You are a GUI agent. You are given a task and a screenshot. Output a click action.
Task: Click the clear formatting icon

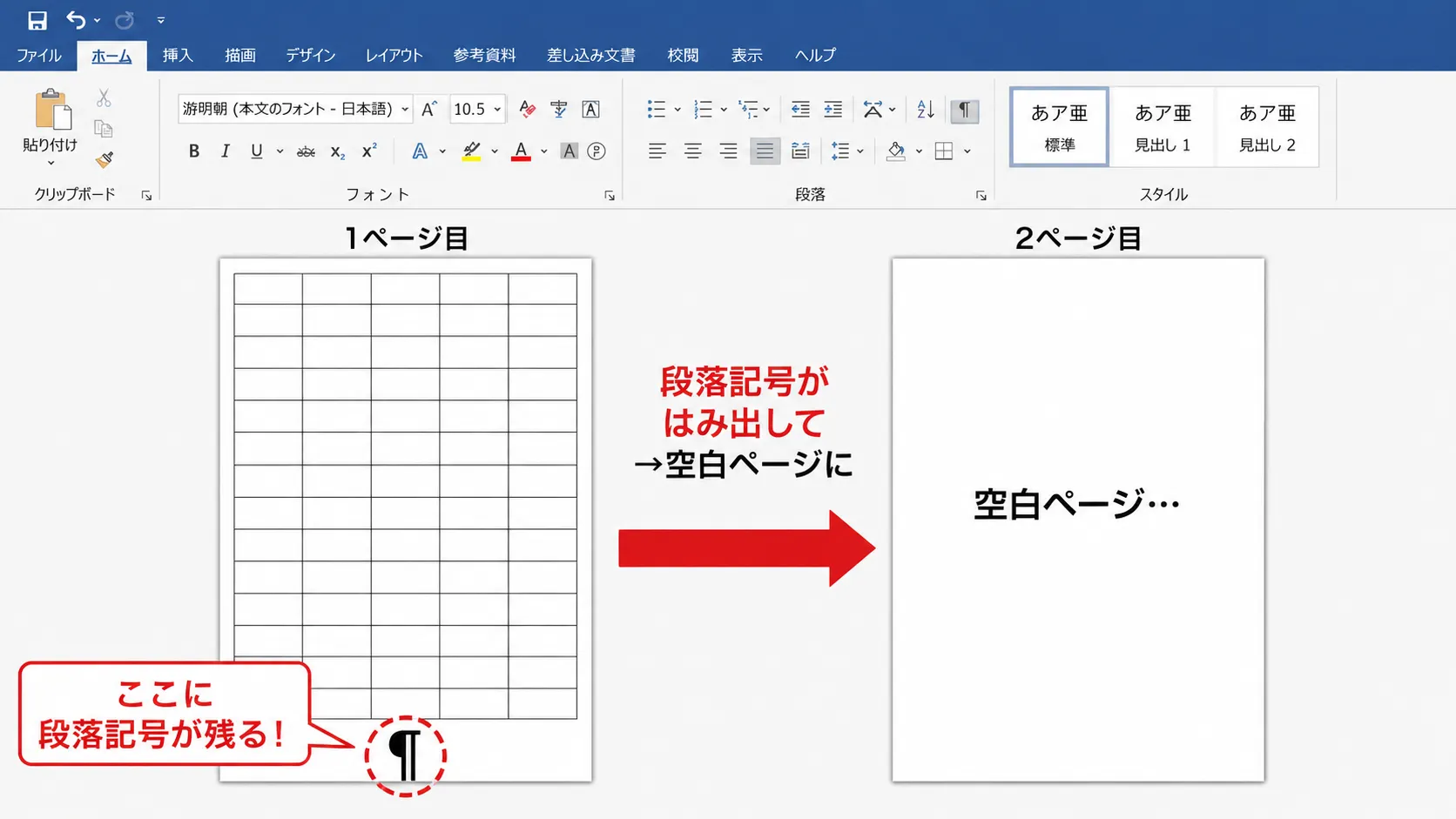pos(527,109)
